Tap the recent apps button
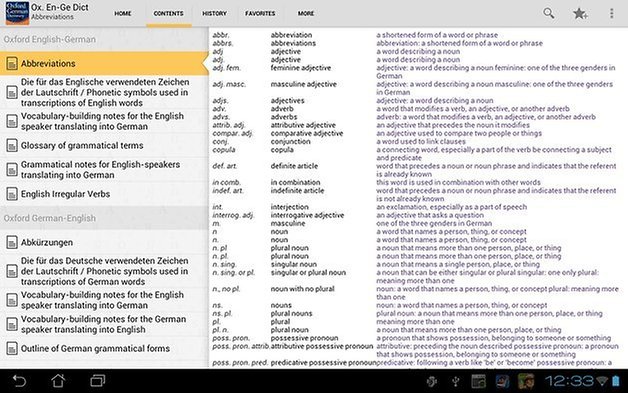 [97, 381]
